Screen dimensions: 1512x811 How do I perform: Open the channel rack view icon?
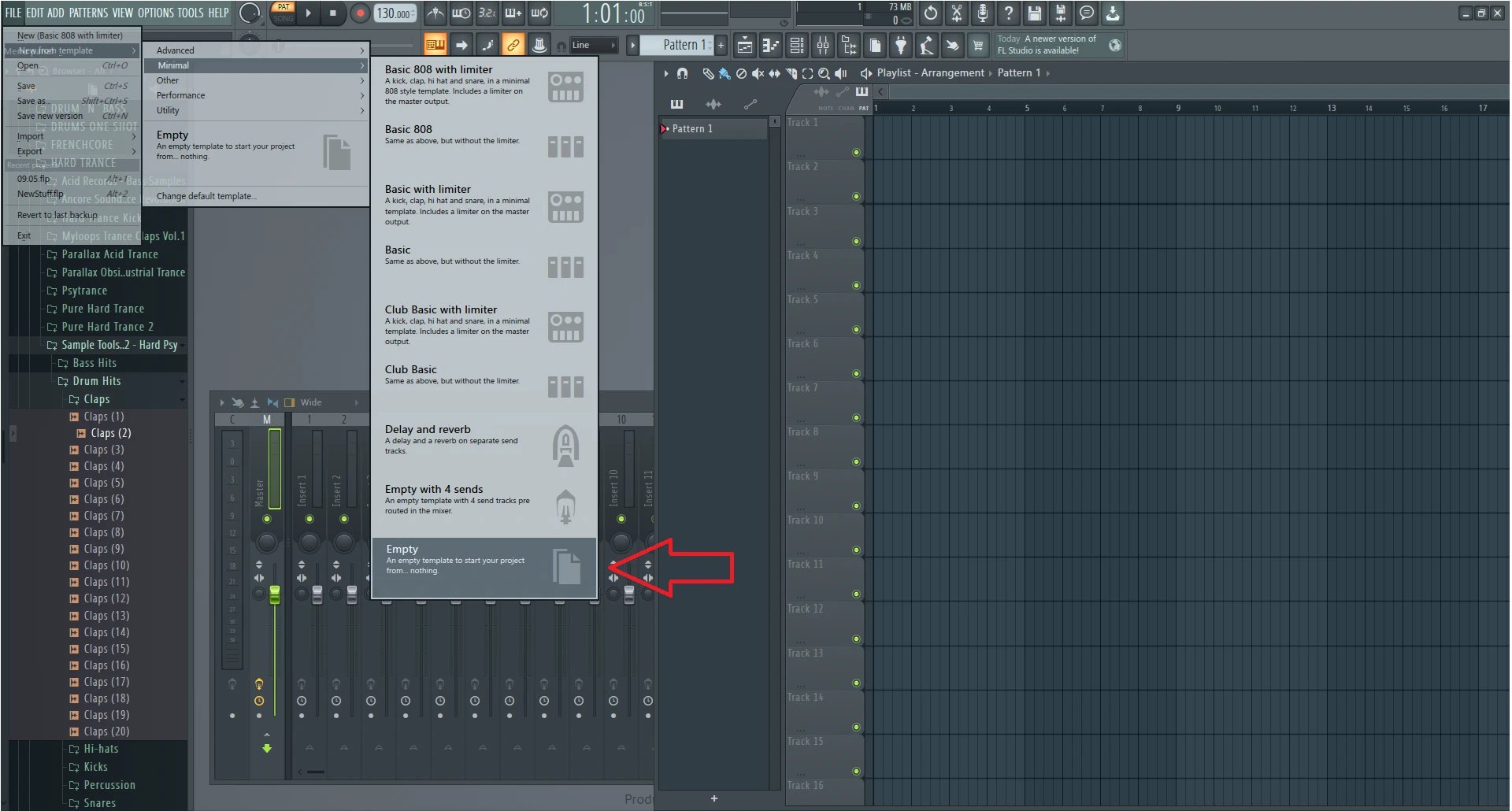coord(797,46)
